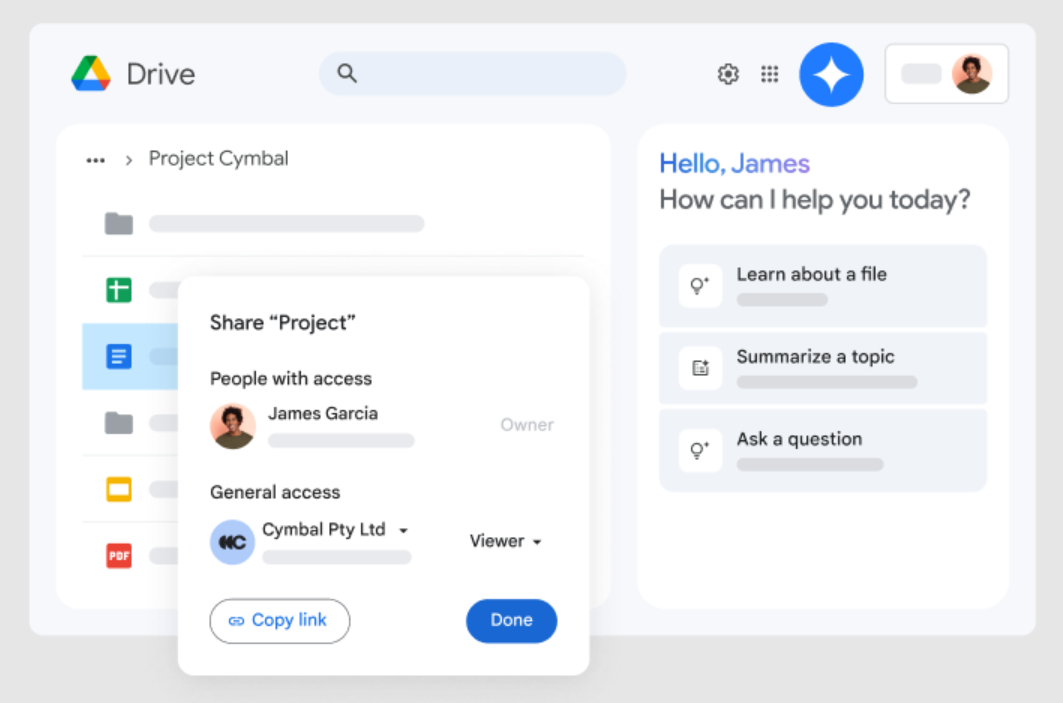The width and height of the screenshot is (1063, 703).
Task: Show hidden breadcrumb path with ellipsis
Action: point(96,161)
